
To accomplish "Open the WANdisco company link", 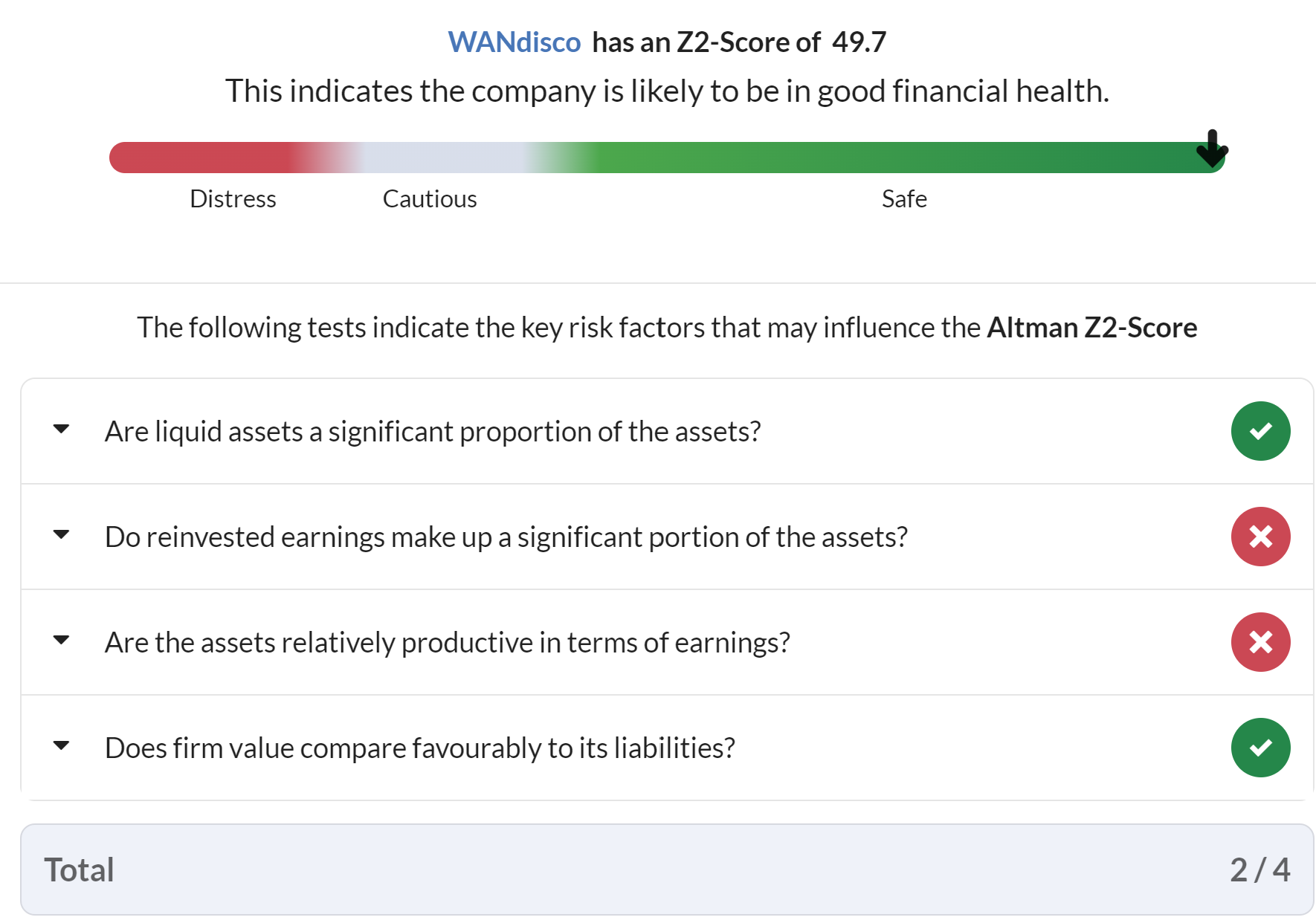I will point(514,42).
